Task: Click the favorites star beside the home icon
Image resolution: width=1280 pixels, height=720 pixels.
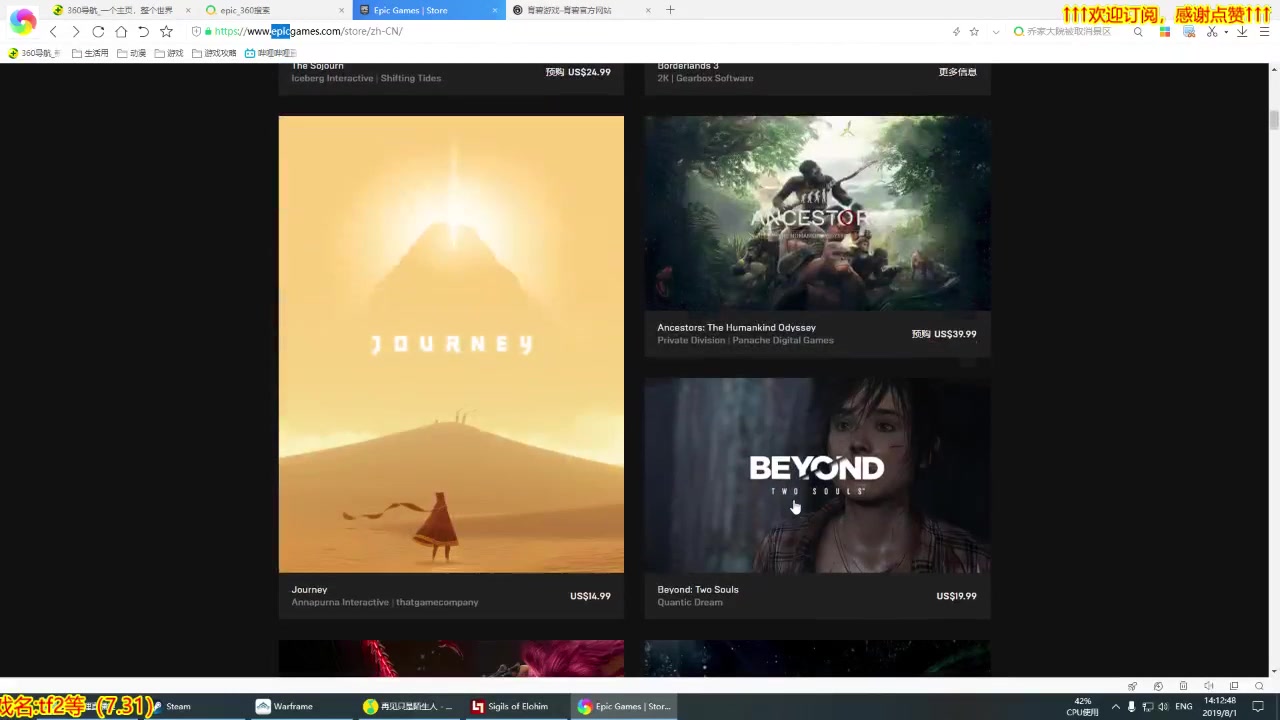Action: coord(166,32)
